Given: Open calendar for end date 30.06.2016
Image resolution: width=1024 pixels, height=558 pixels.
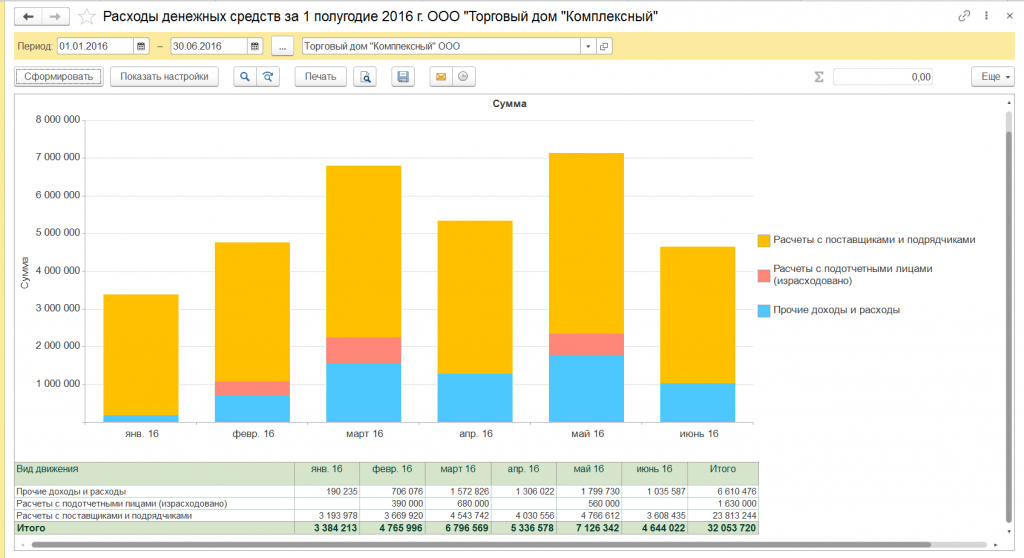Looking at the screenshot, I should click(x=255, y=46).
